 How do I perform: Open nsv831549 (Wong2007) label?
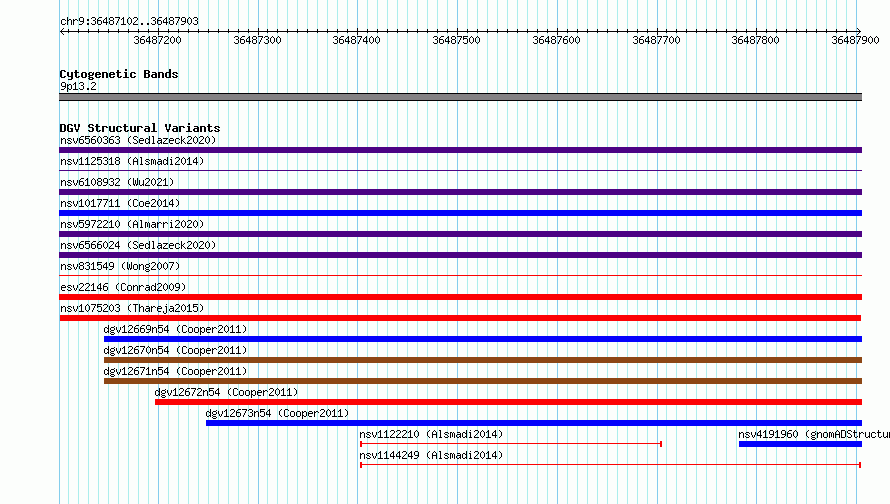point(120,266)
